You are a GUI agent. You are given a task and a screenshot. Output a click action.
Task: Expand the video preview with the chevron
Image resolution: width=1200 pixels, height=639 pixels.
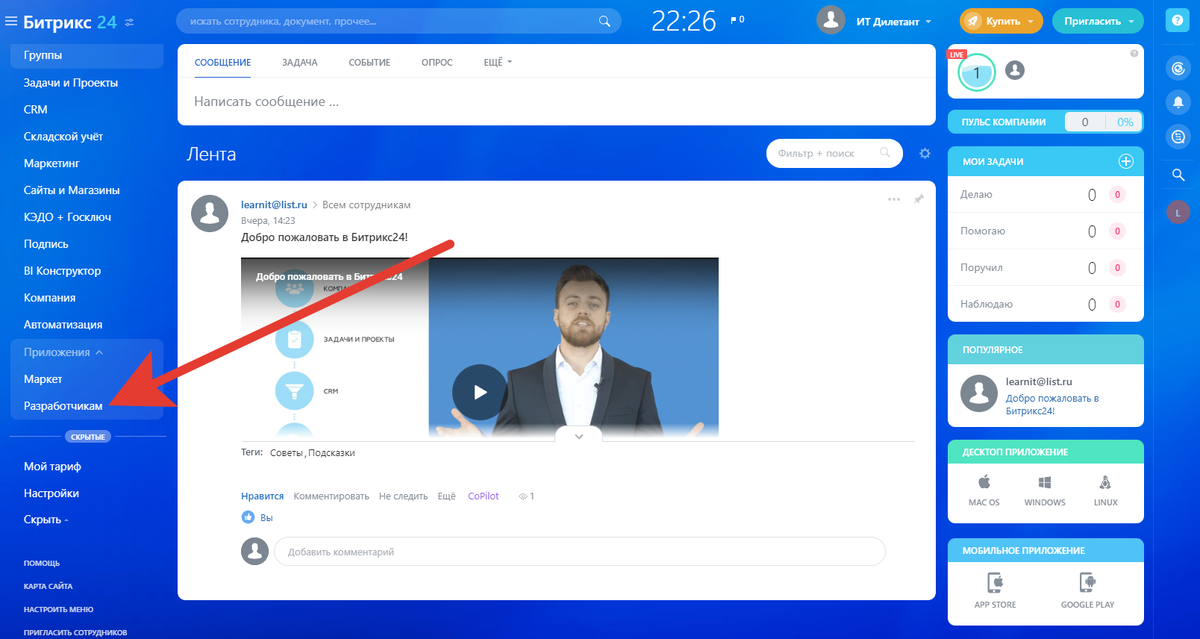578,435
